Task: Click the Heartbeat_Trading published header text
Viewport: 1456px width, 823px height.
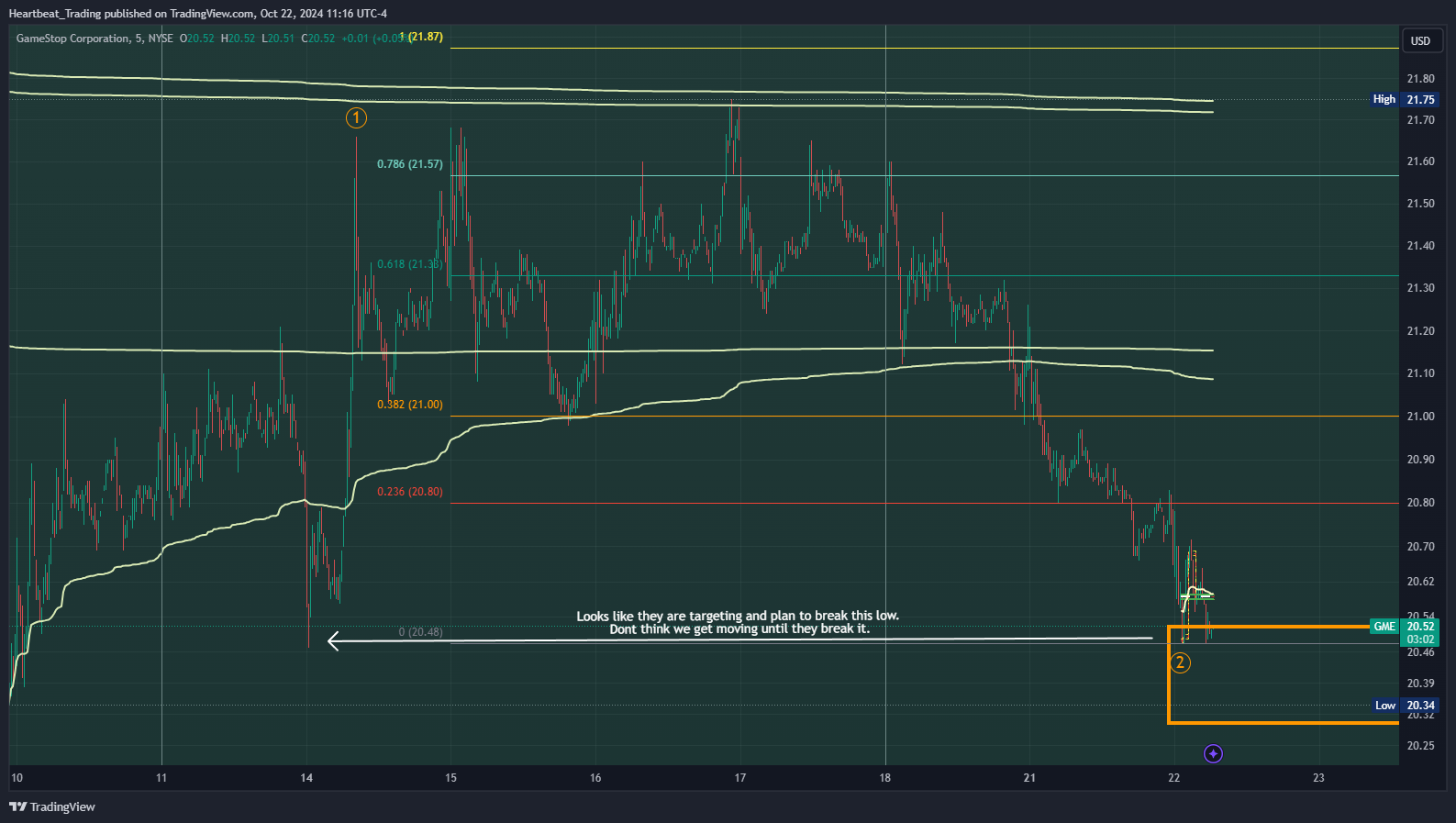Action: (197, 13)
